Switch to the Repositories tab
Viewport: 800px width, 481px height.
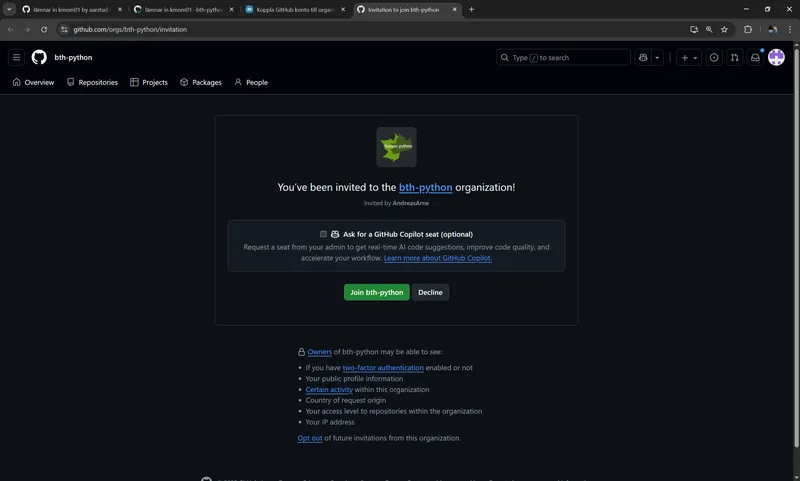coord(92,82)
